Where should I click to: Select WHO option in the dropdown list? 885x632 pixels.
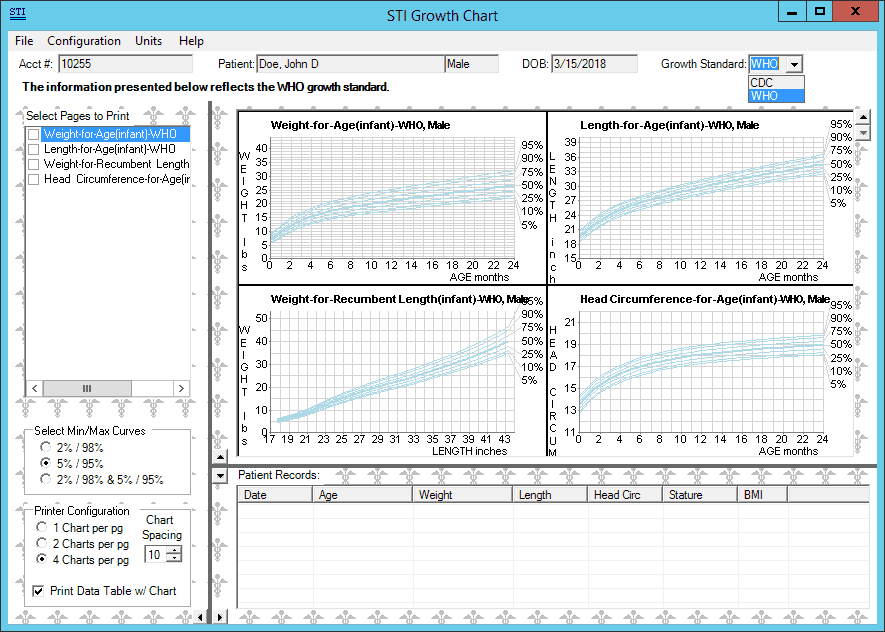[776, 96]
